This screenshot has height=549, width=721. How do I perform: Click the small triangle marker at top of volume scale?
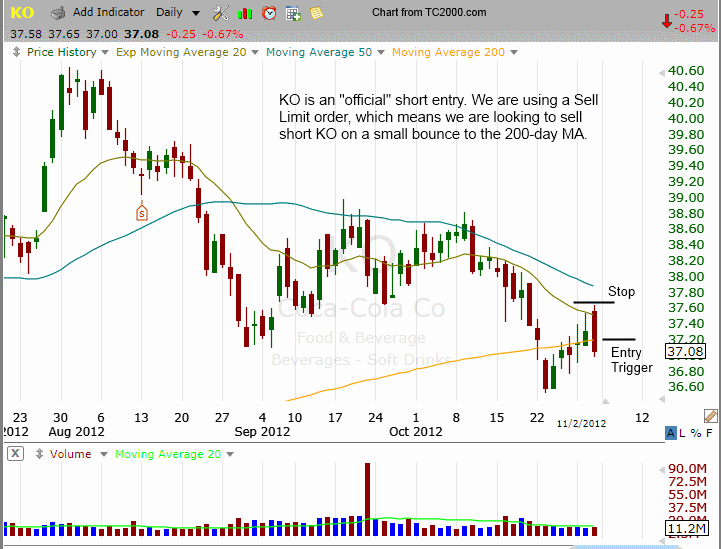[x=662, y=469]
